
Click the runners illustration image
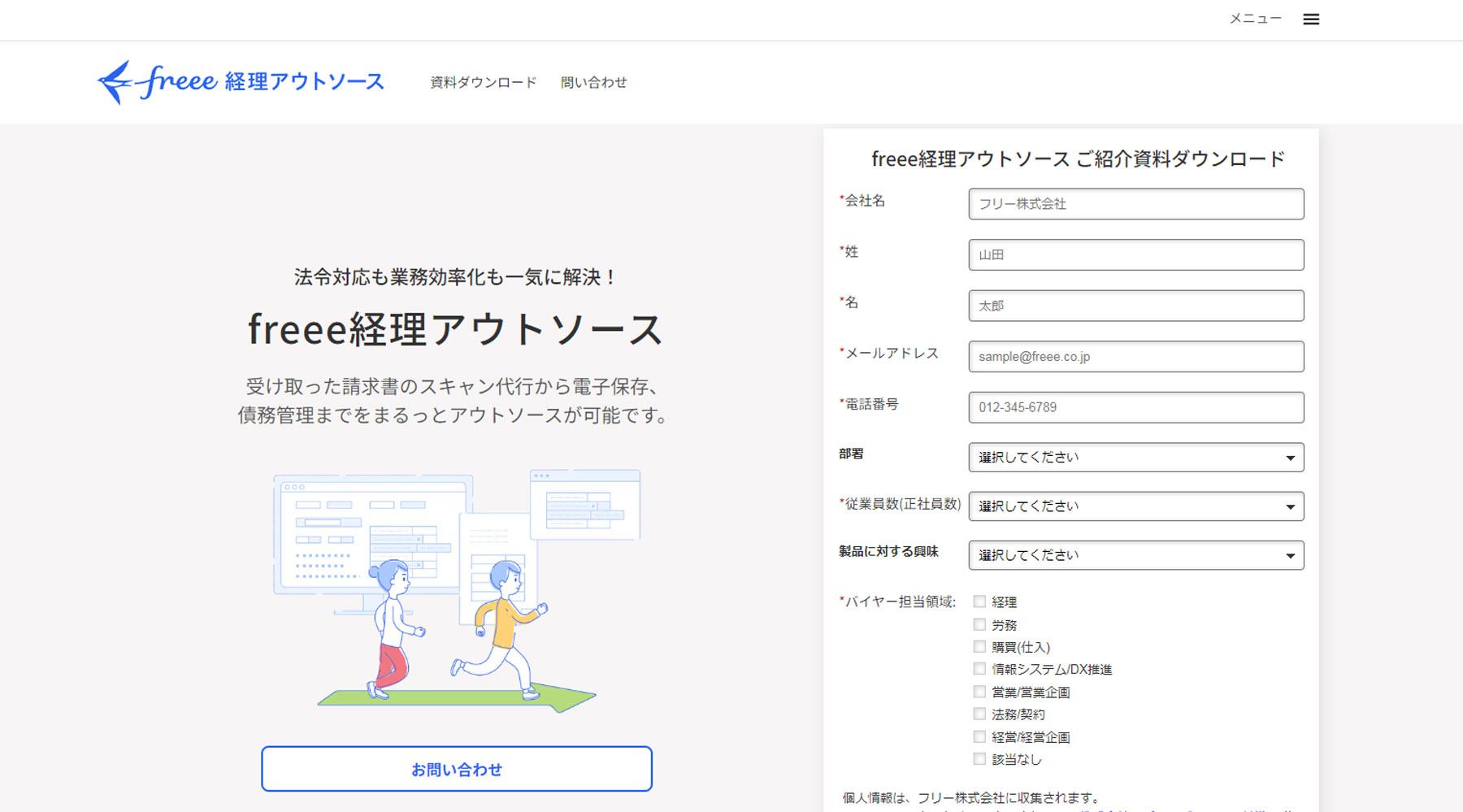point(457,591)
